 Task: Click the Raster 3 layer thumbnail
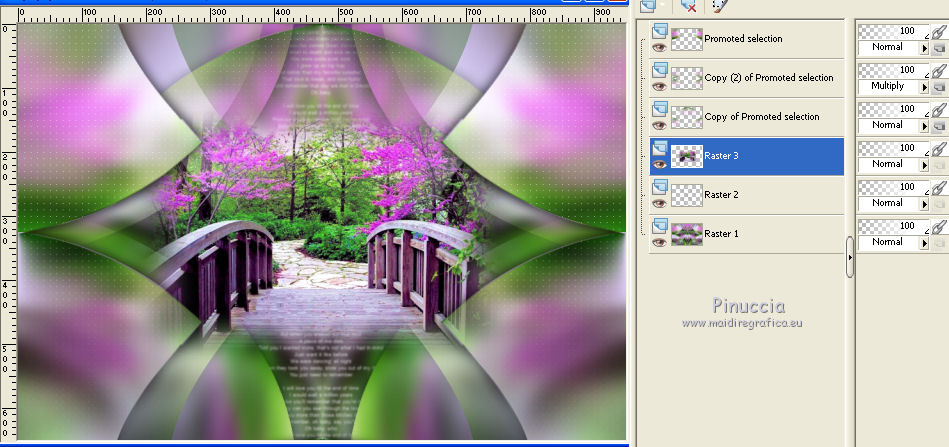click(687, 156)
